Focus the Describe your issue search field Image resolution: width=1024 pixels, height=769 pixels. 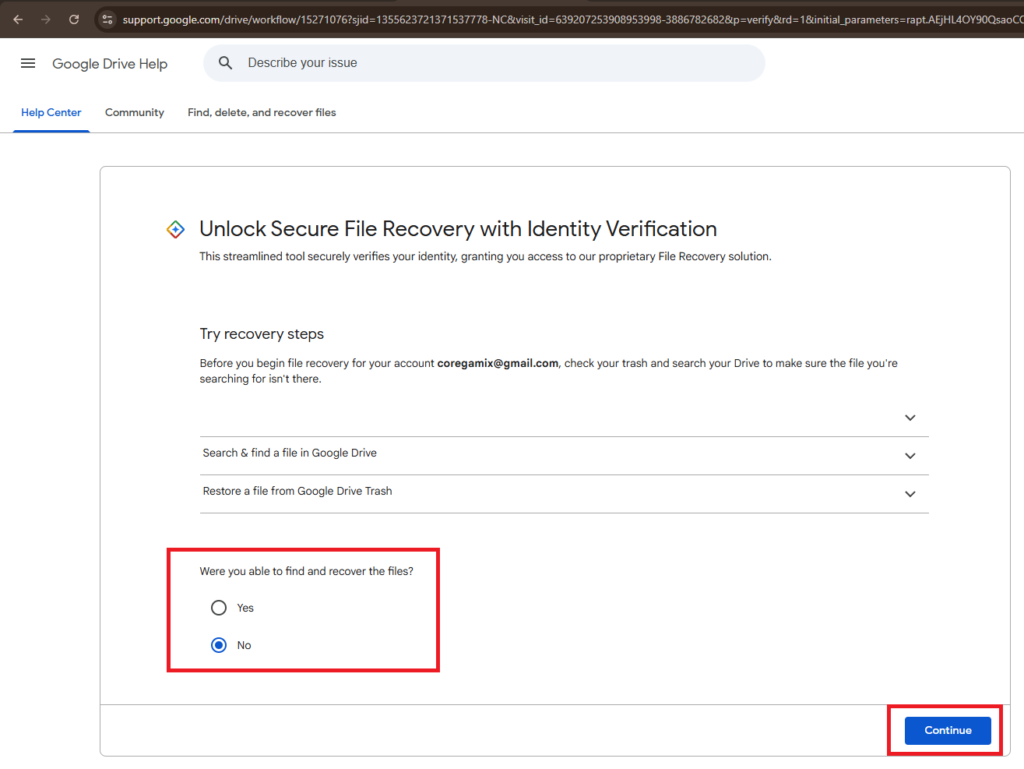click(x=484, y=63)
